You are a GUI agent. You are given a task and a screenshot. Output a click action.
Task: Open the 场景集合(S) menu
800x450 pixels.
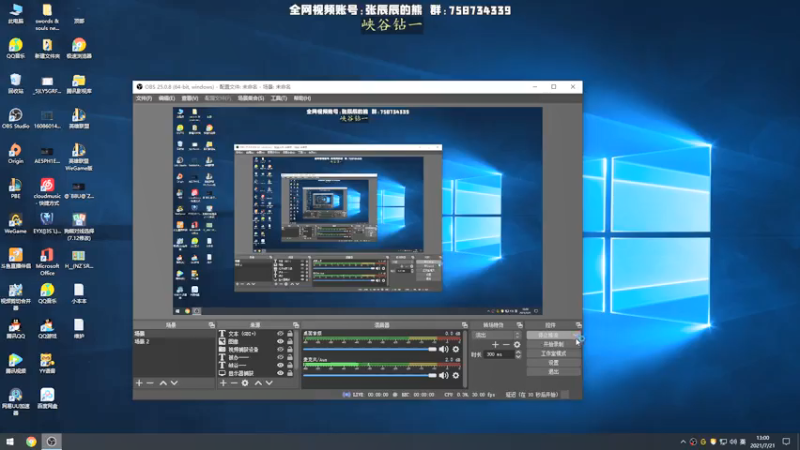251,98
